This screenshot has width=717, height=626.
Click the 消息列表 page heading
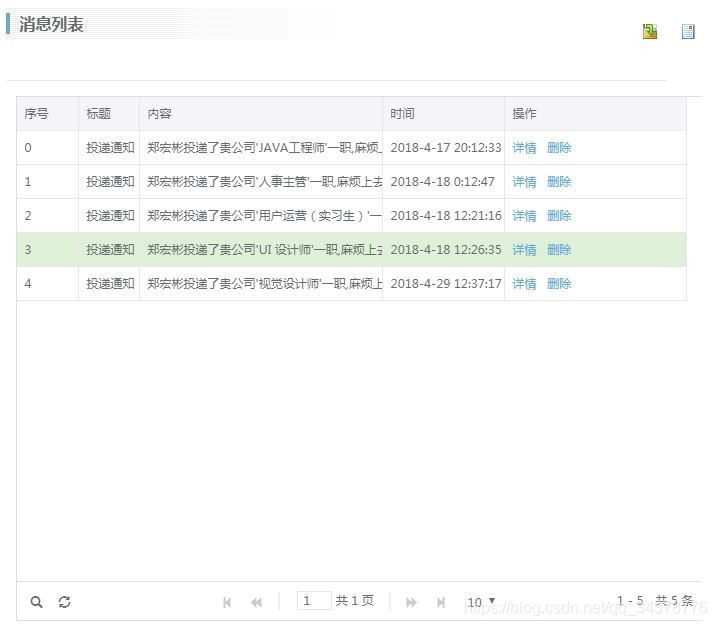(51, 24)
